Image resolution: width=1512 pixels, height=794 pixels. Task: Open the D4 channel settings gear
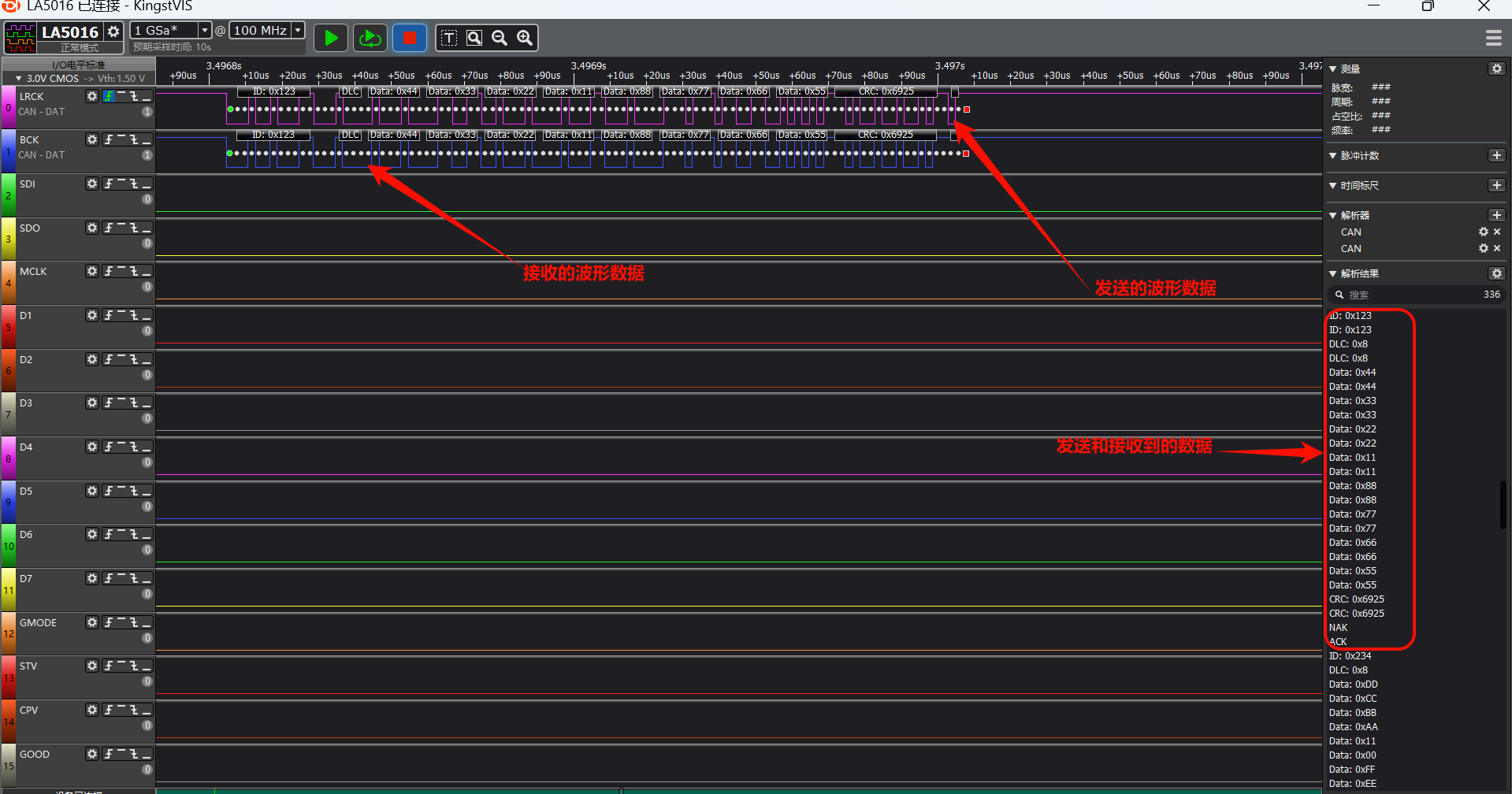click(x=92, y=447)
